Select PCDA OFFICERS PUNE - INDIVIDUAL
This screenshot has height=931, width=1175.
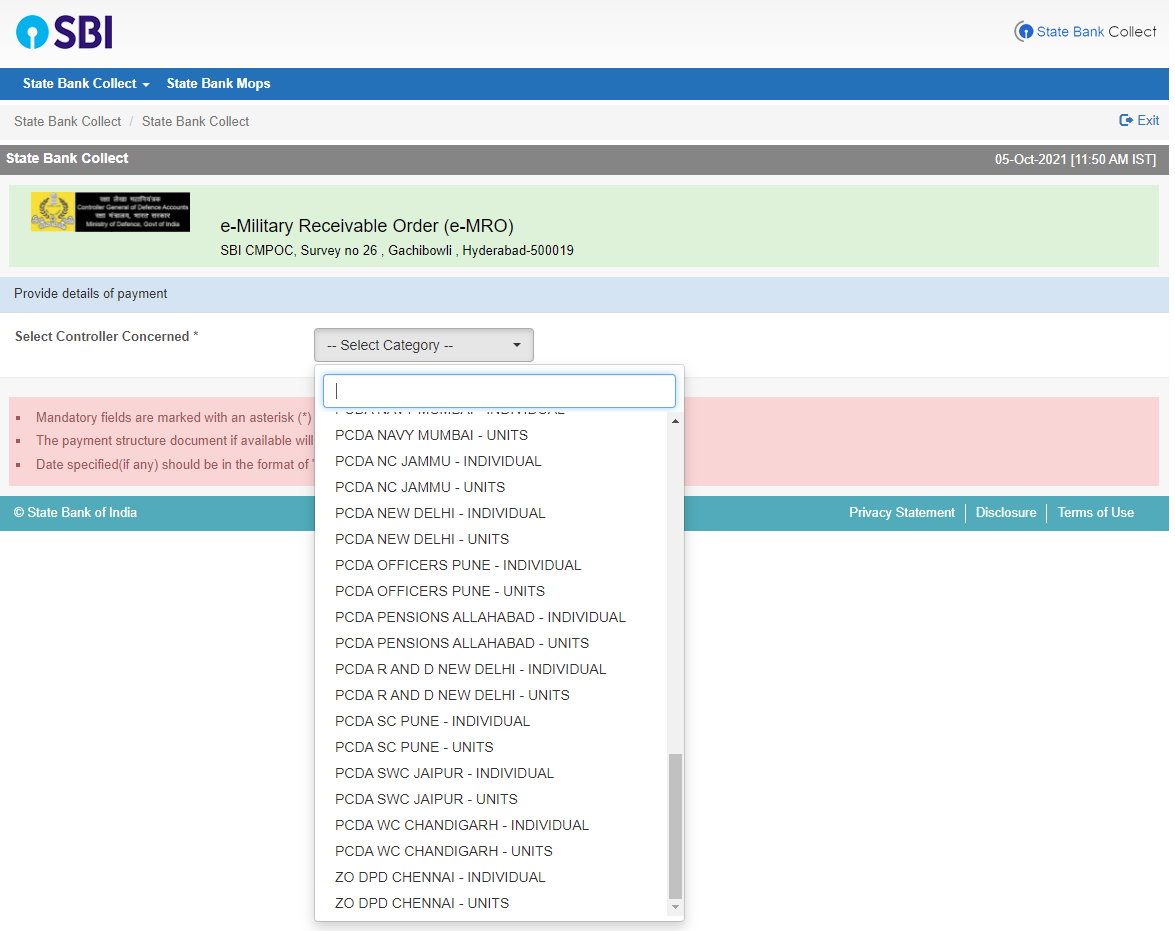coord(458,565)
